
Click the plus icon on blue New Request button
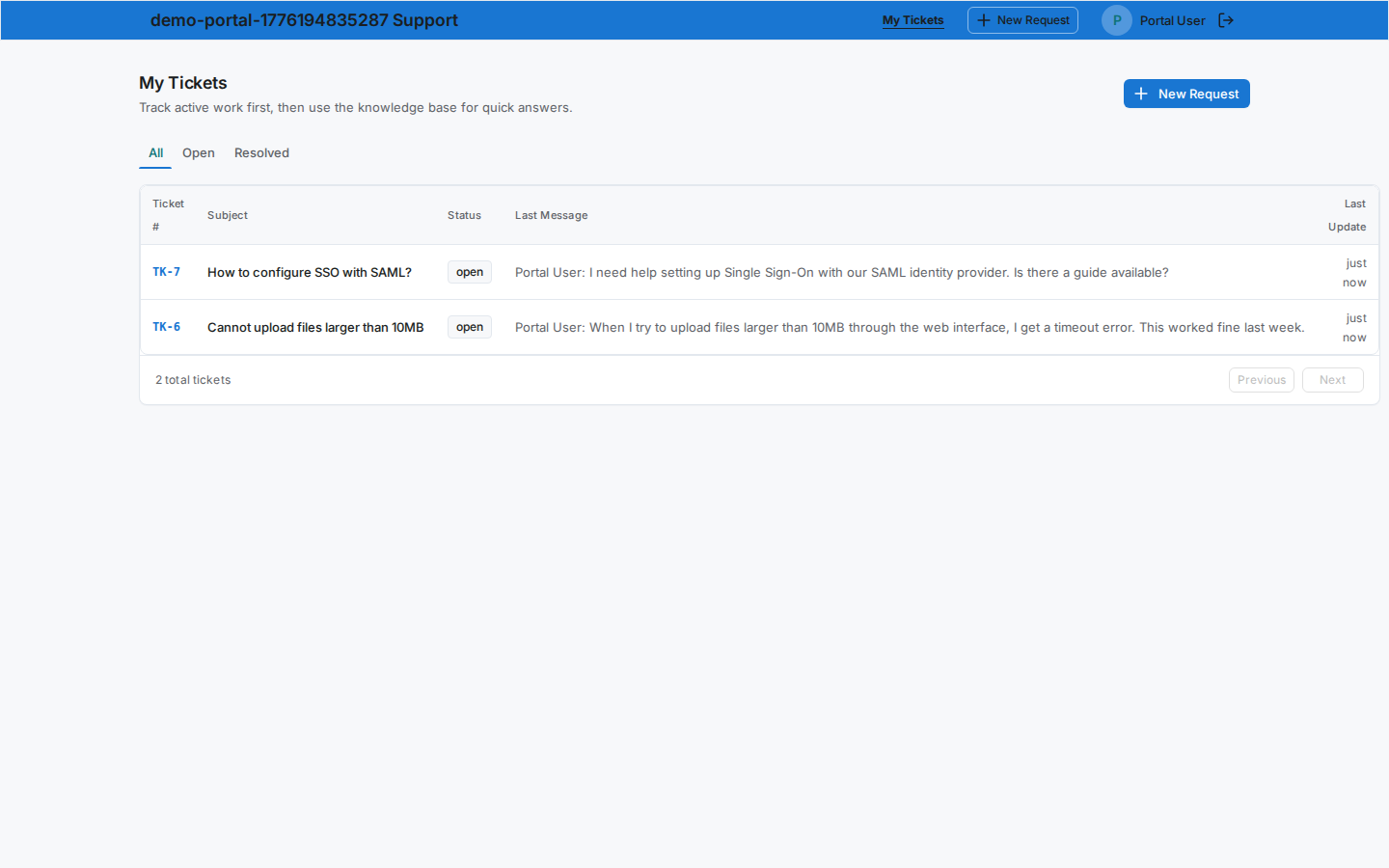point(1141,94)
